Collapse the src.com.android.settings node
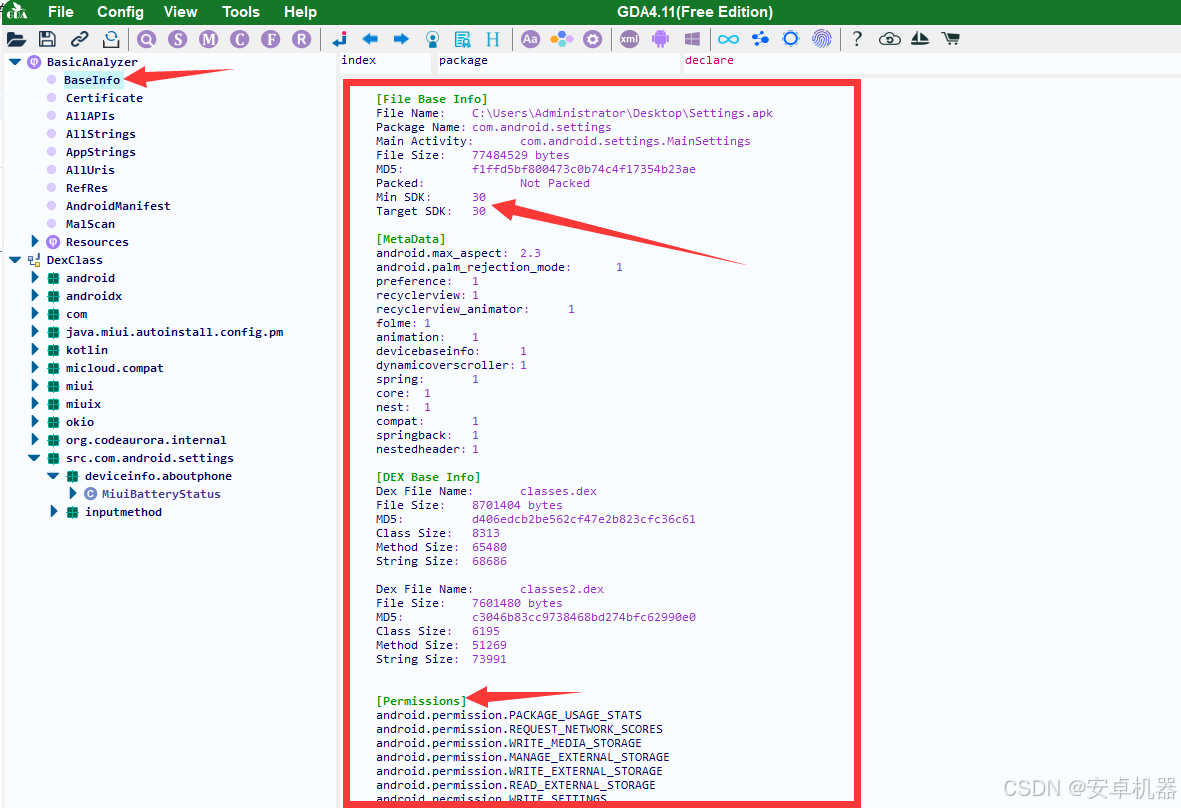Screen dimensions: 1181x808 35,458
